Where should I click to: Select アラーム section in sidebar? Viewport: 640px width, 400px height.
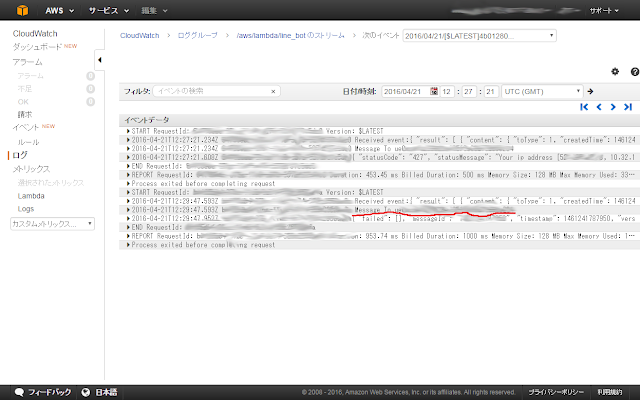pos(27,62)
